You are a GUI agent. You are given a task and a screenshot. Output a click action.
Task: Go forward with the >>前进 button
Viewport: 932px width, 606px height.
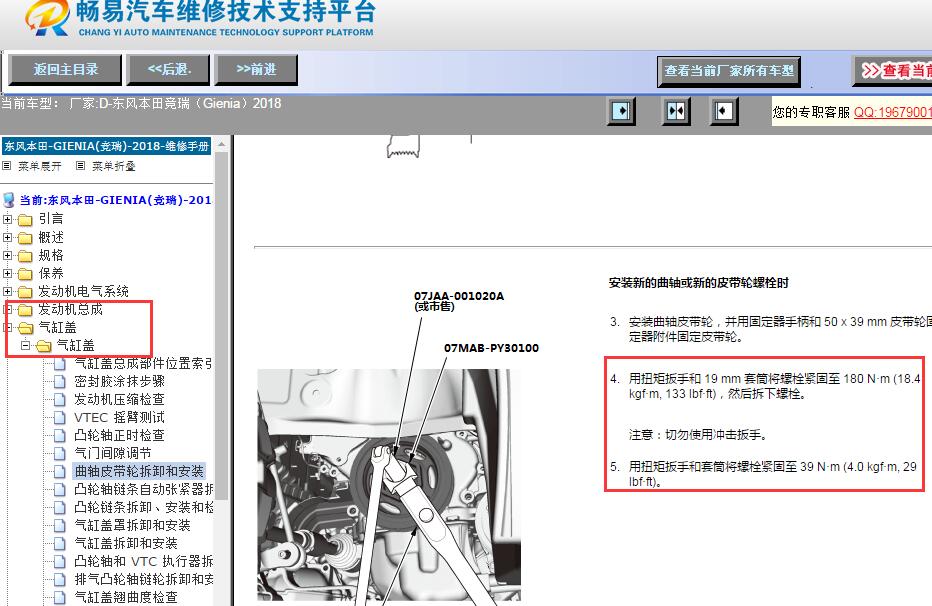pyautogui.click(x=256, y=70)
